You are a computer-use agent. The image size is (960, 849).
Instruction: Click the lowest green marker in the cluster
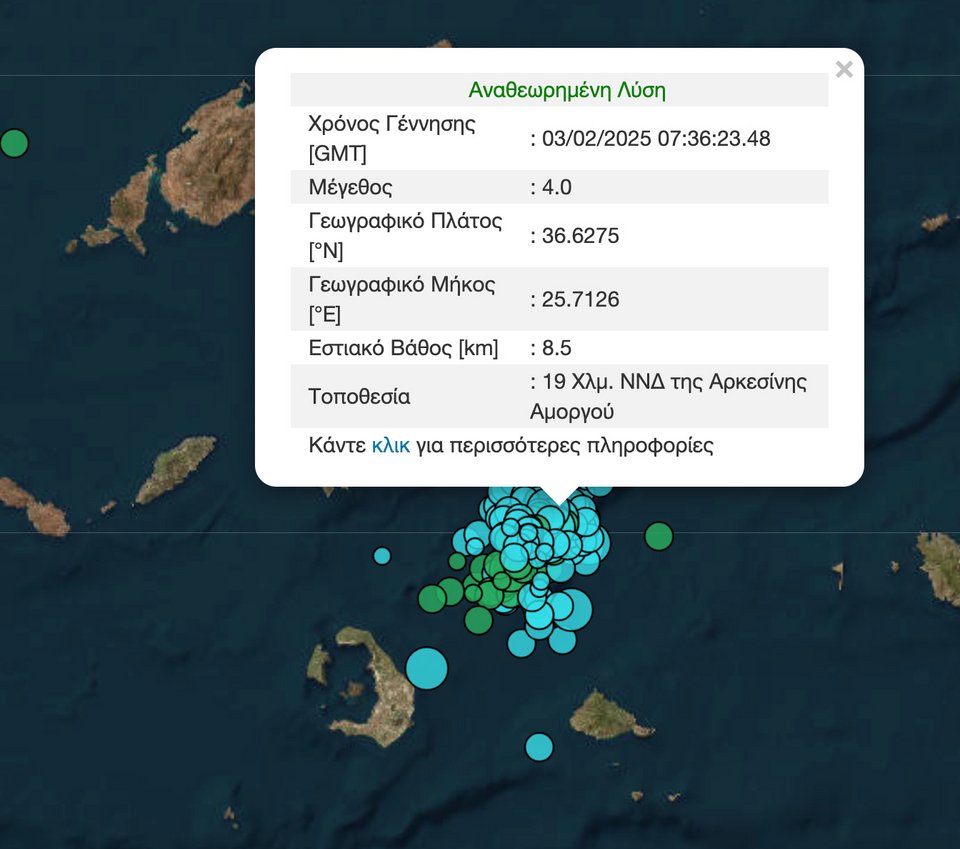point(478,621)
